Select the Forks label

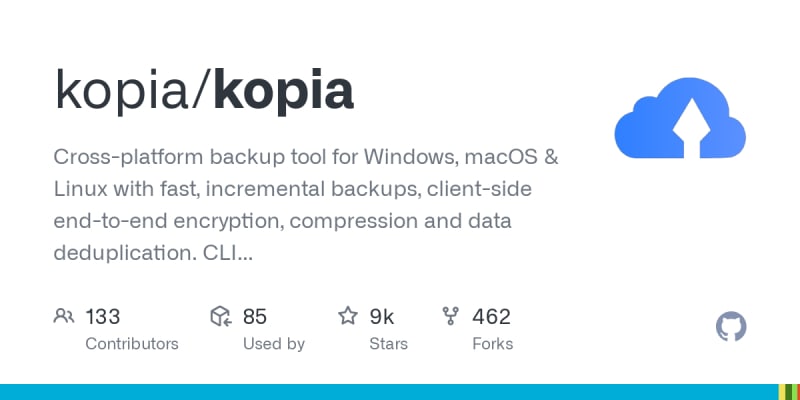[492, 344]
